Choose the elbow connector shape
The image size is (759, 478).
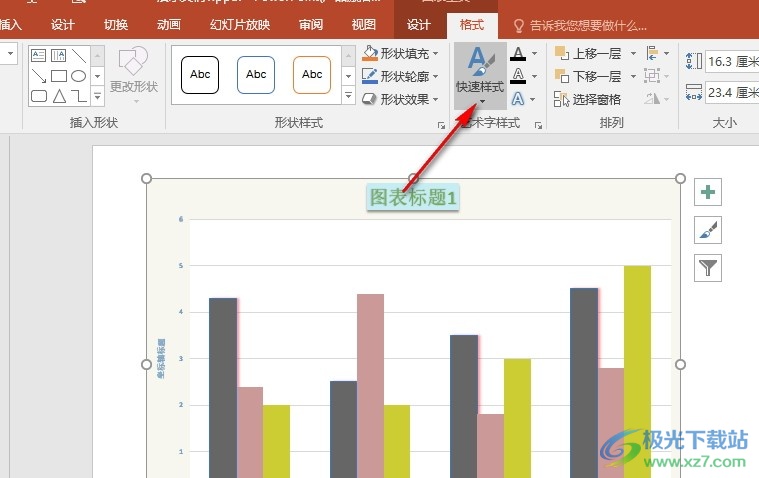pos(79,96)
